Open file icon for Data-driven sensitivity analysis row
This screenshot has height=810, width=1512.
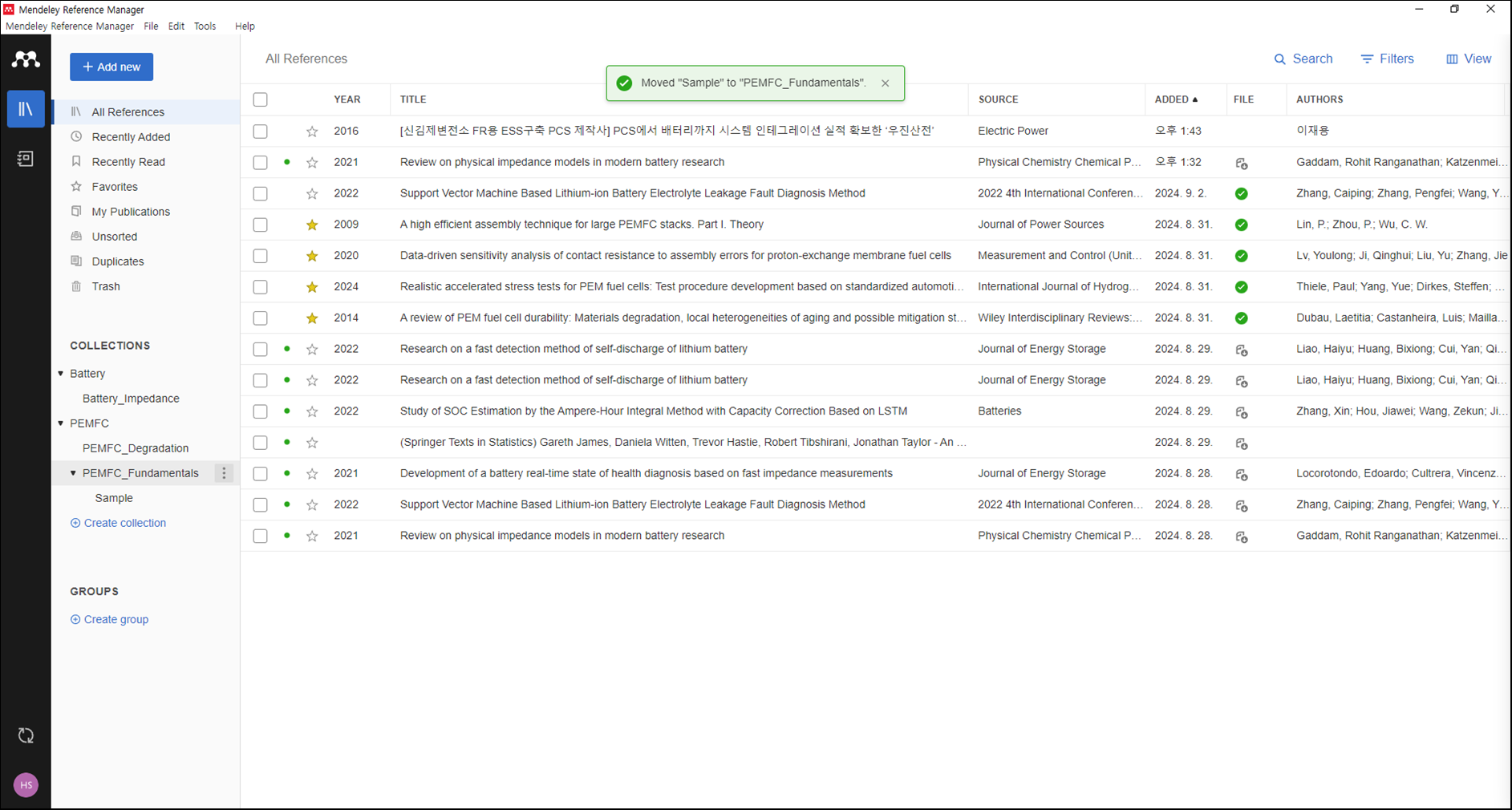(1241, 257)
